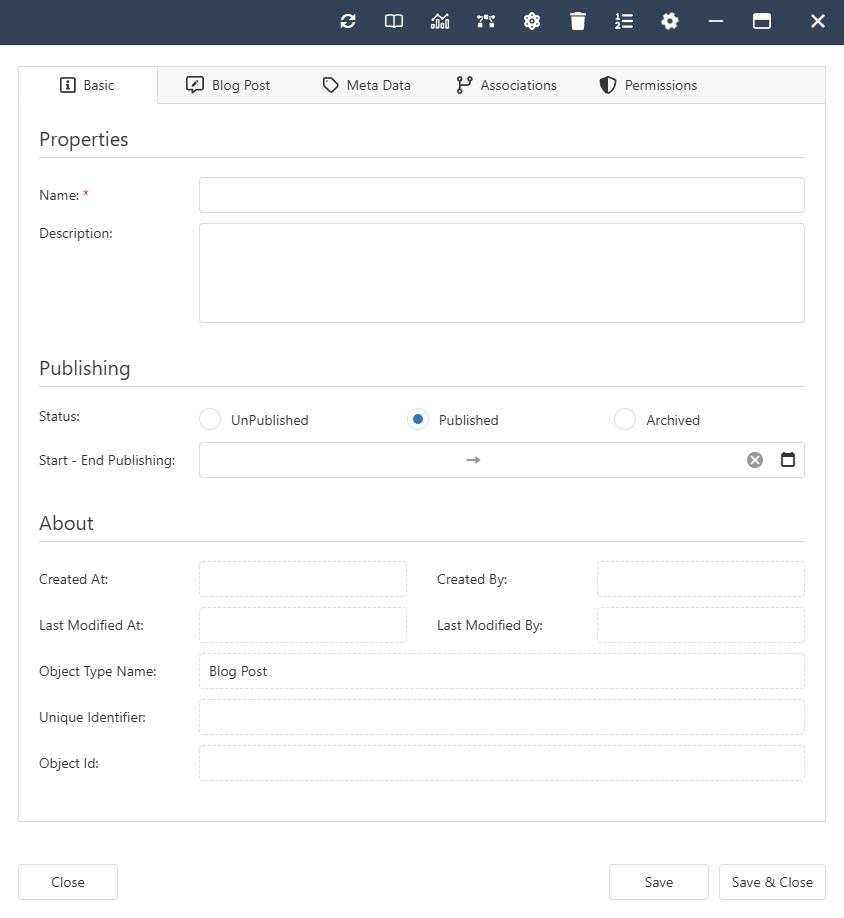The image size is (844, 918).
Task: Click the connected nodes diagram icon
Action: click(486, 21)
